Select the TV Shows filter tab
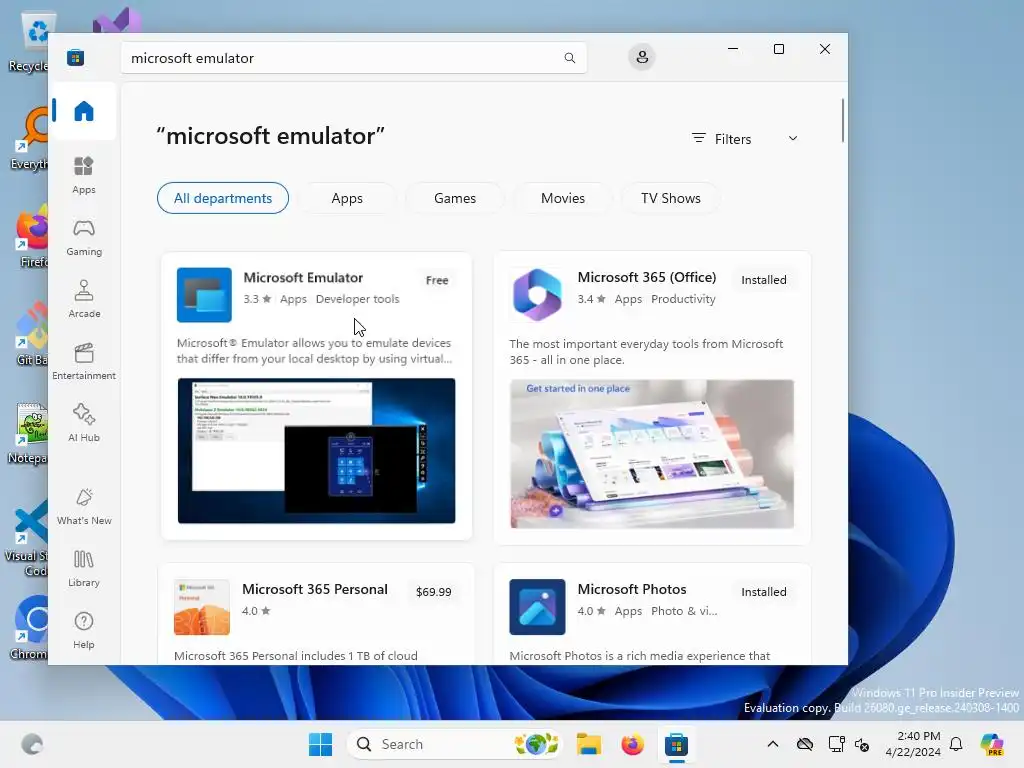This screenshot has height=768, width=1024. pos(671,198)
